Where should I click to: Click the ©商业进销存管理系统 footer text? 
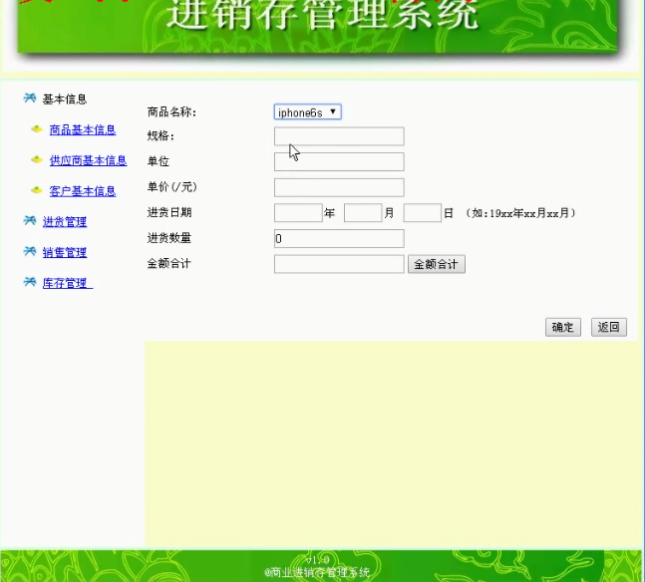click(x=317, y=572)
